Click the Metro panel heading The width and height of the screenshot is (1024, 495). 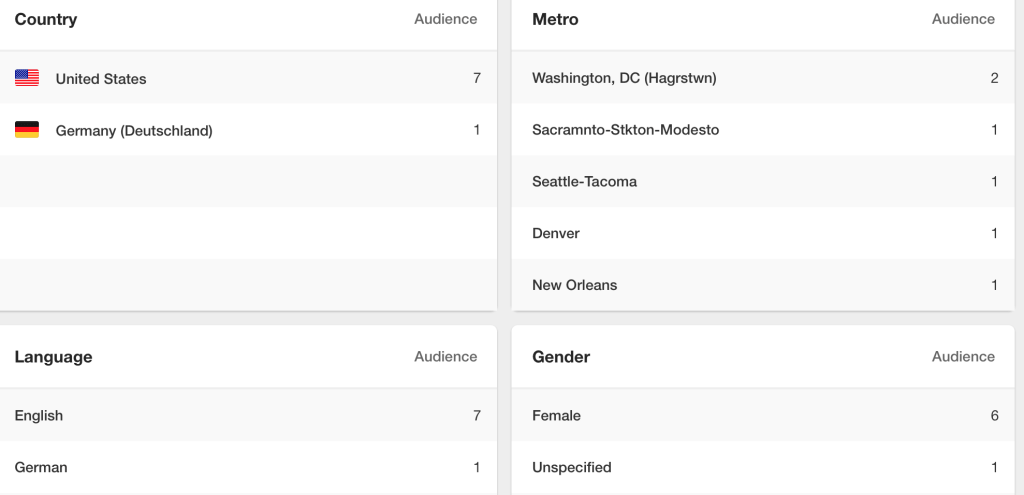(x=555, y=20)
